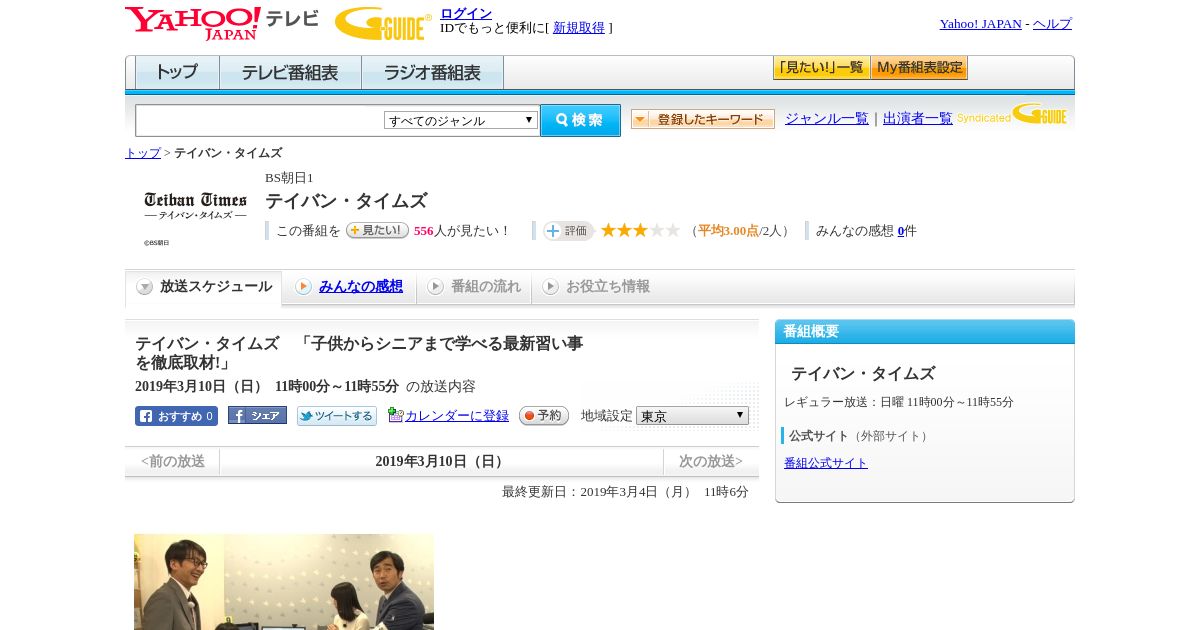1200x630 pixels.
Task: Focus the program search input field
Action: click(x=260, y=120)
